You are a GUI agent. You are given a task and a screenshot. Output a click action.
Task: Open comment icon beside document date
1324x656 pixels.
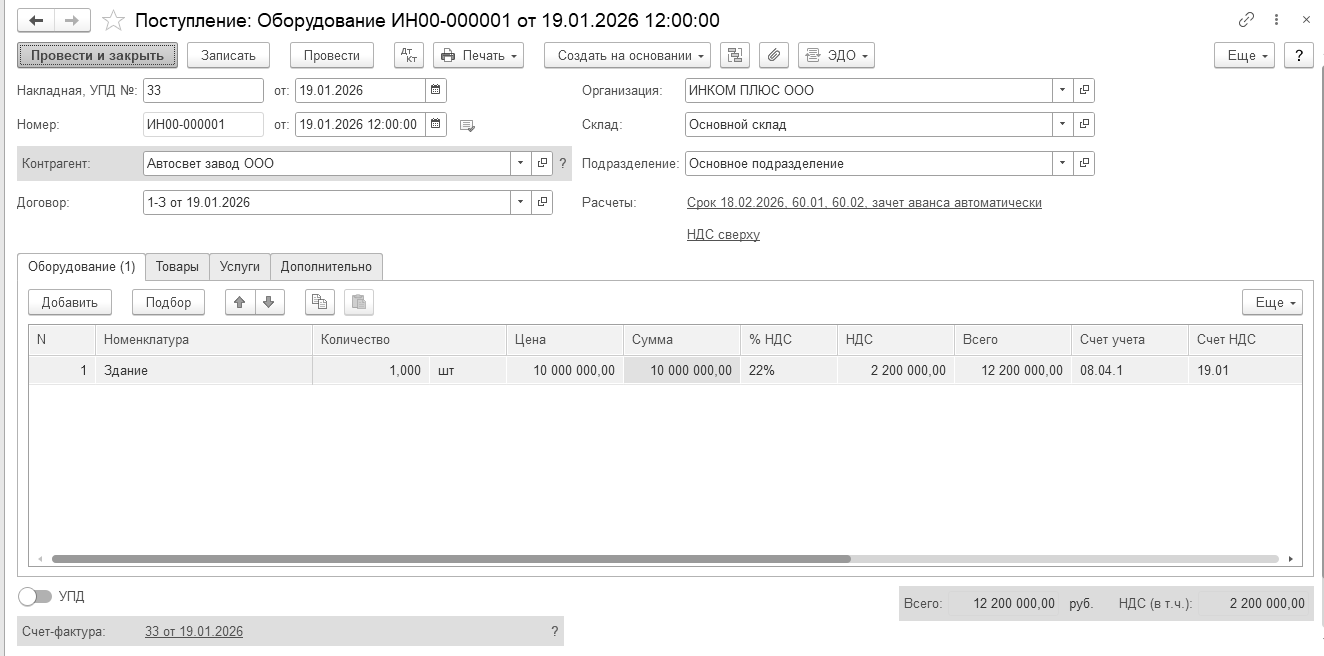pos(467,125)
